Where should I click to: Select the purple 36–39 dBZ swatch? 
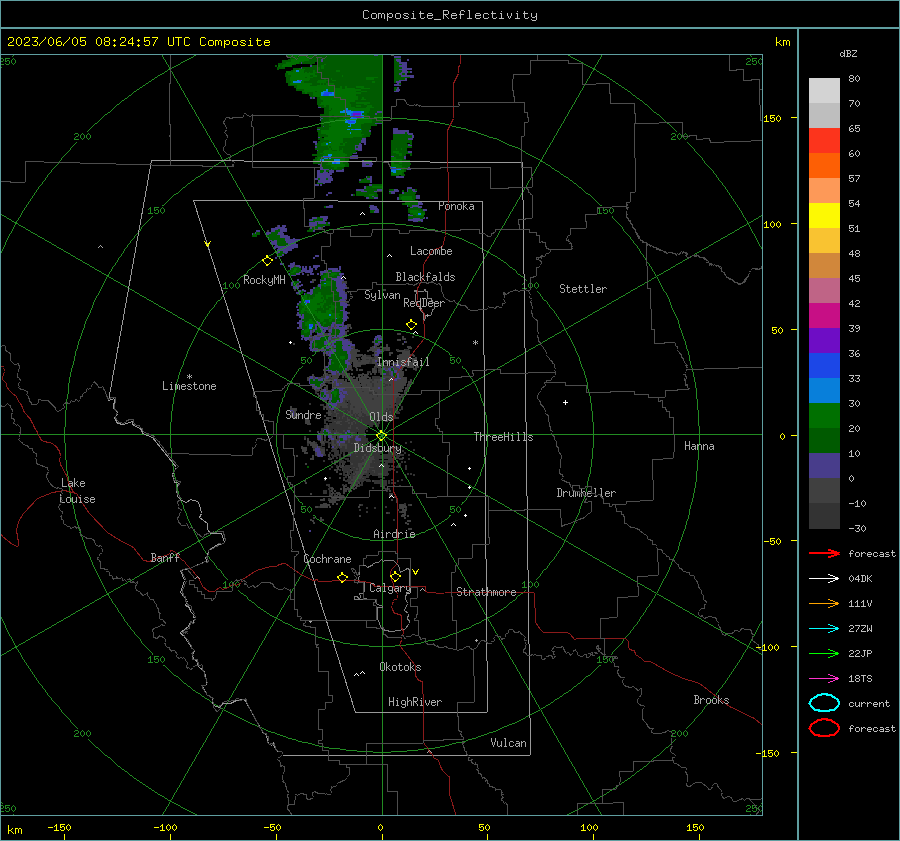tap(824, 341)
